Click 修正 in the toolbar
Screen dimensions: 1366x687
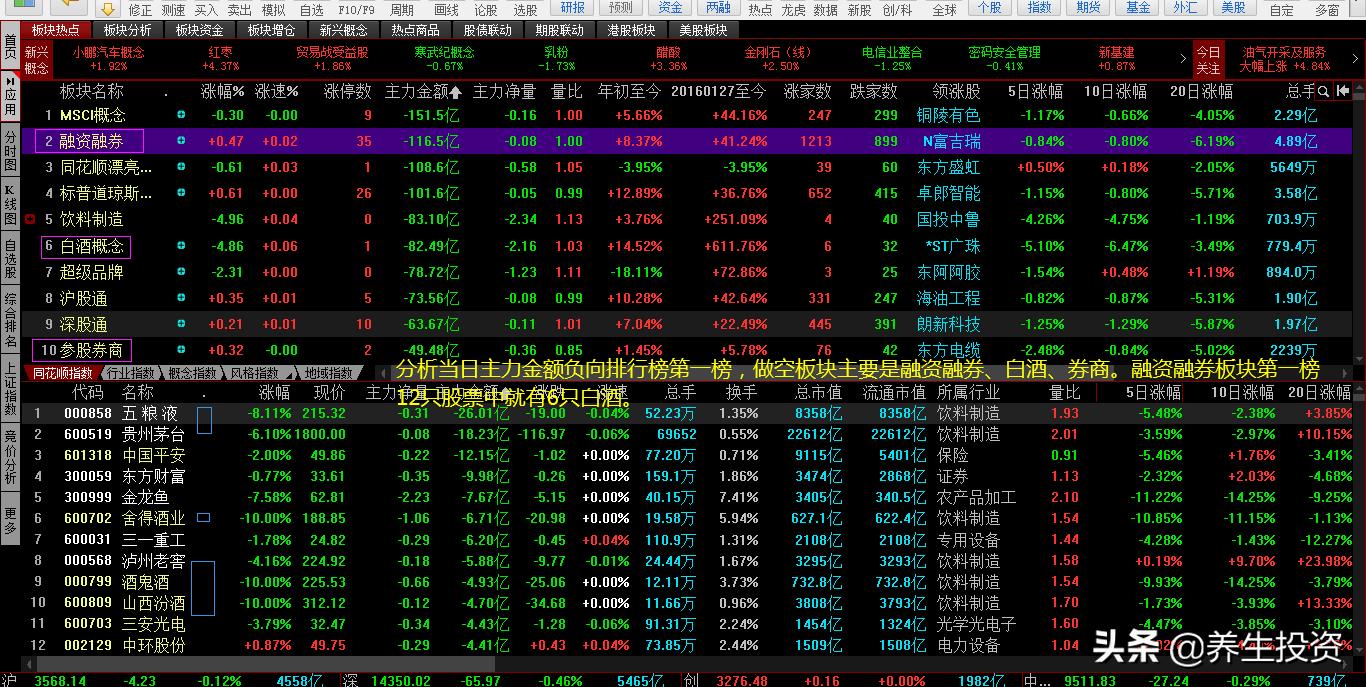[140, 10]
